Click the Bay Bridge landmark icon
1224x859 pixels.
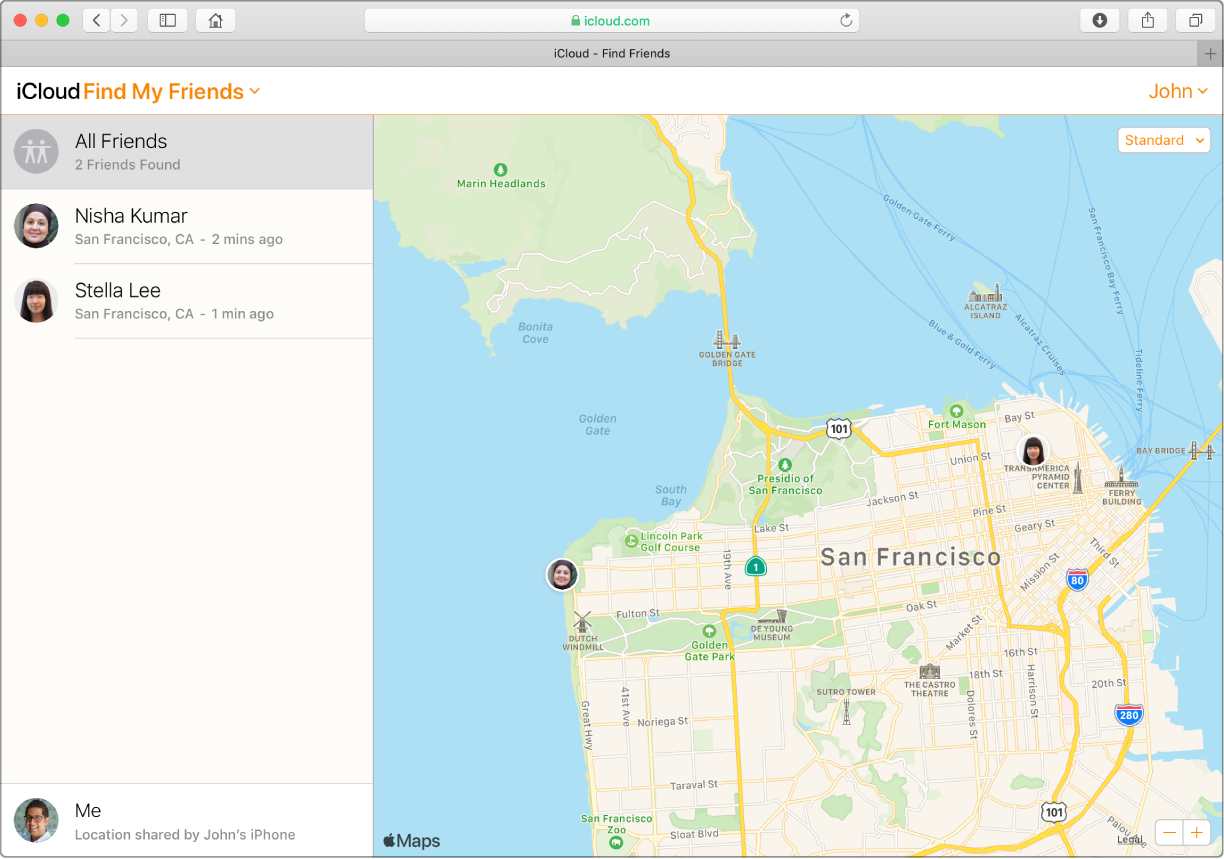(1204, 451)
